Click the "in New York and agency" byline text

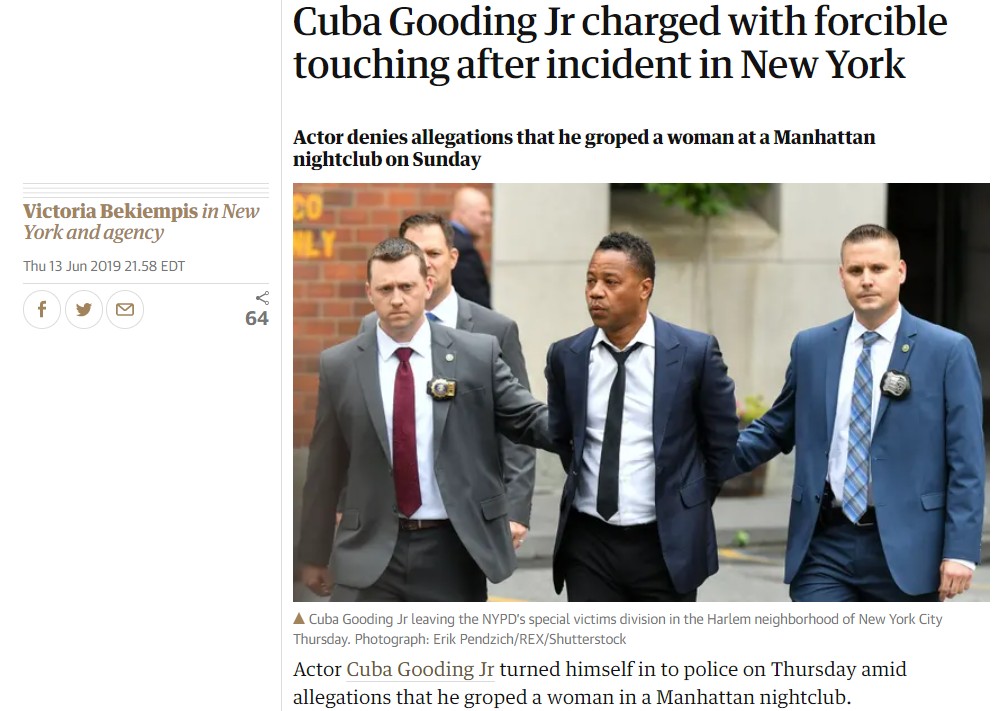tap(141, 221)
